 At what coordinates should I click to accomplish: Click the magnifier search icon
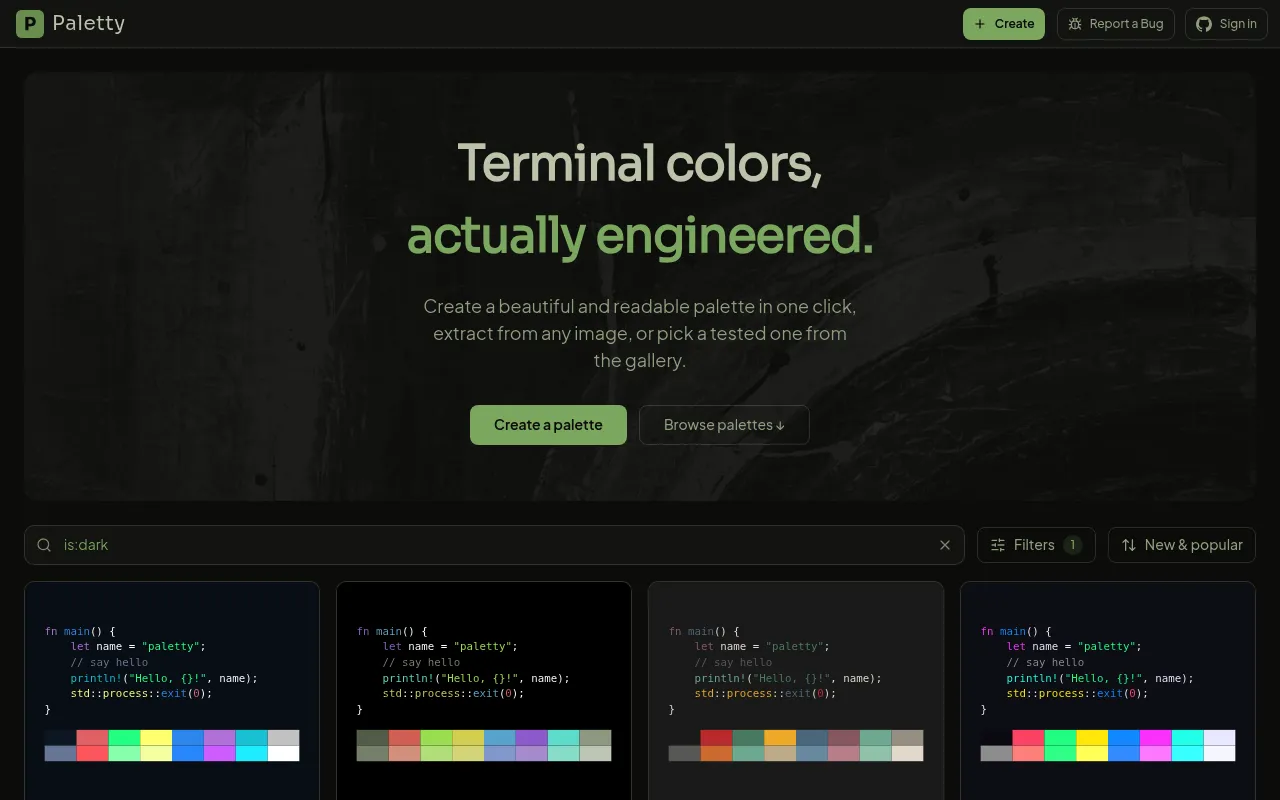click(x=44, y=545)
